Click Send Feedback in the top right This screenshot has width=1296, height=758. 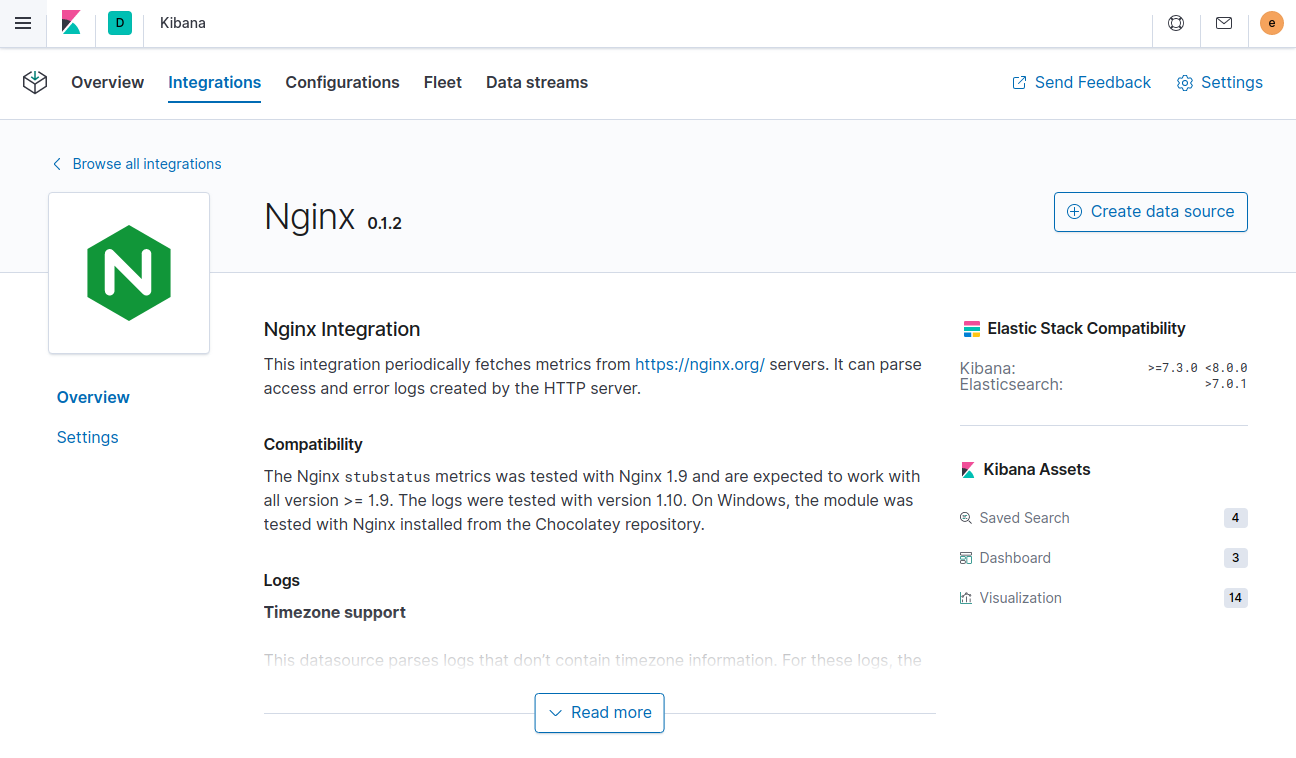1080,82
